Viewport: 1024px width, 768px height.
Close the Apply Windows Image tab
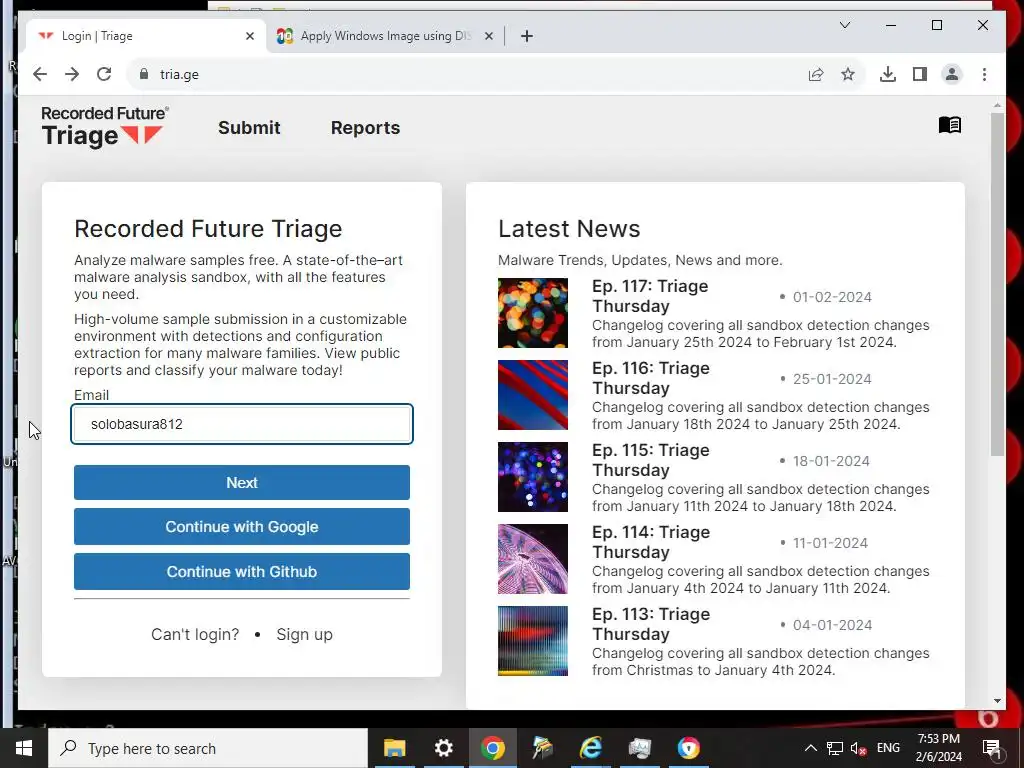pyautogui.click(x=488, y=37)
